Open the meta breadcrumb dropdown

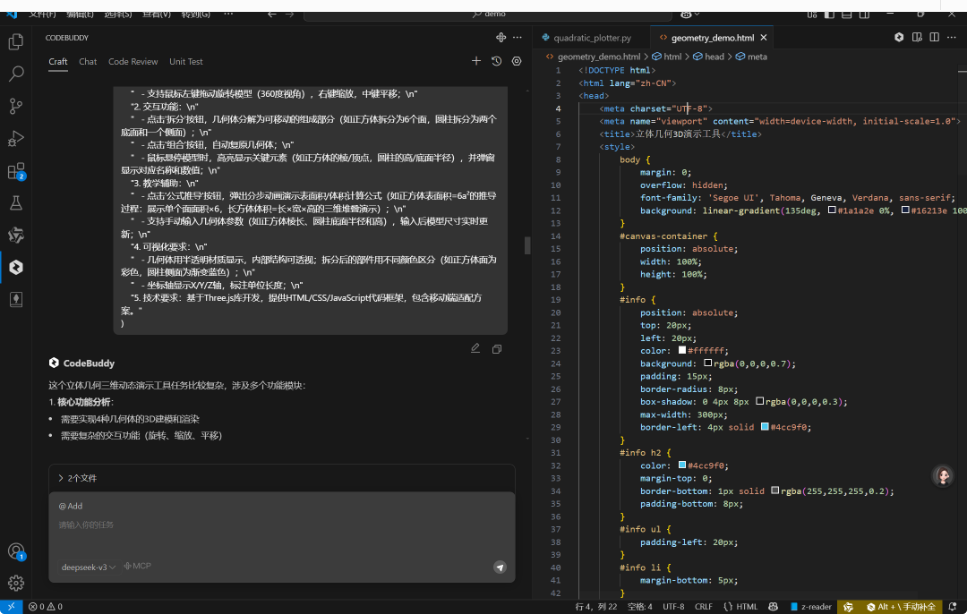(751, 57)
